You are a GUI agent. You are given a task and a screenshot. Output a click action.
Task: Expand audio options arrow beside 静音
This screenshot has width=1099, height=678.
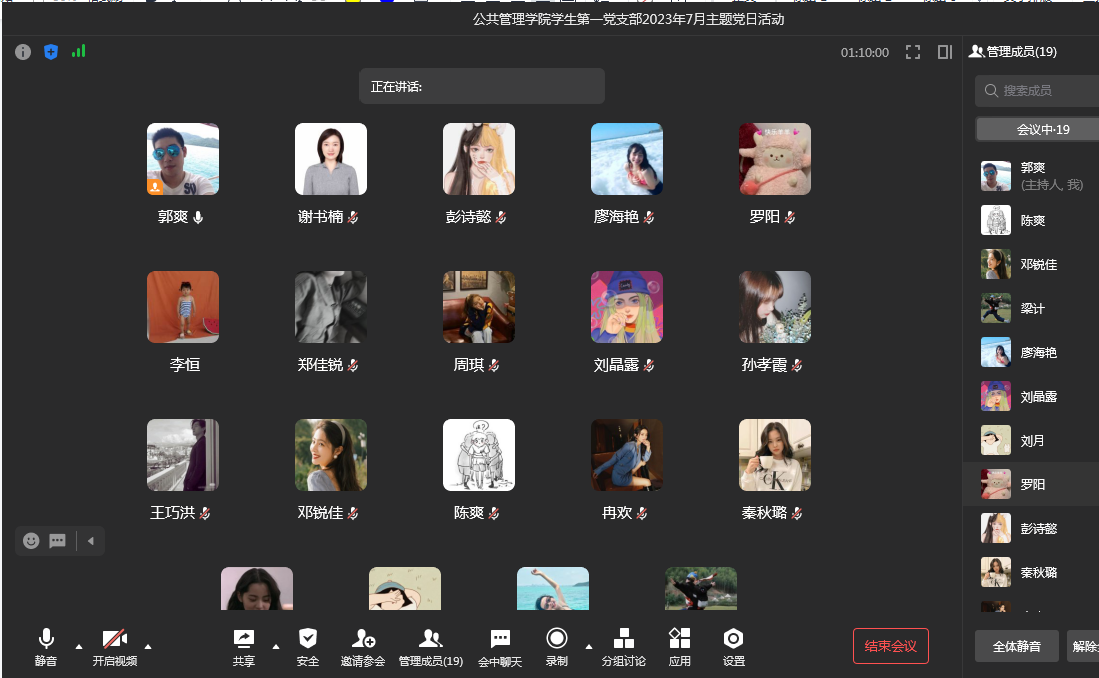pos(79,646)
